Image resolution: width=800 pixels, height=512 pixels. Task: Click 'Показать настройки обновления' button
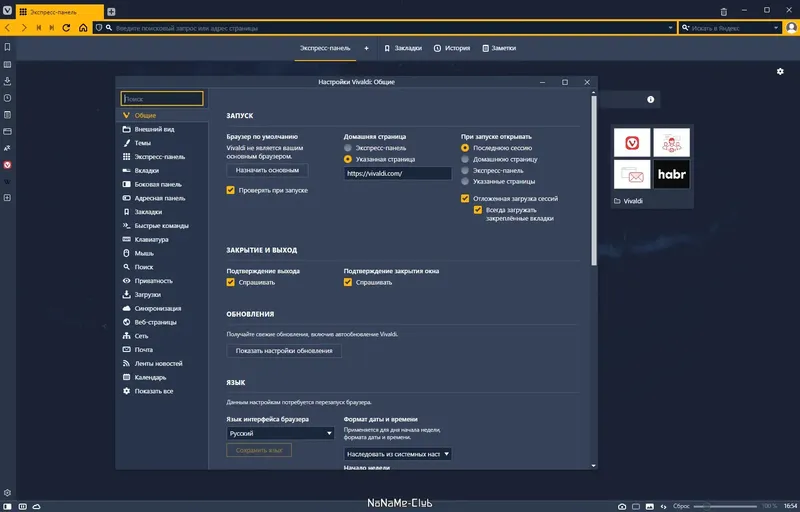[x=284, y=351]
